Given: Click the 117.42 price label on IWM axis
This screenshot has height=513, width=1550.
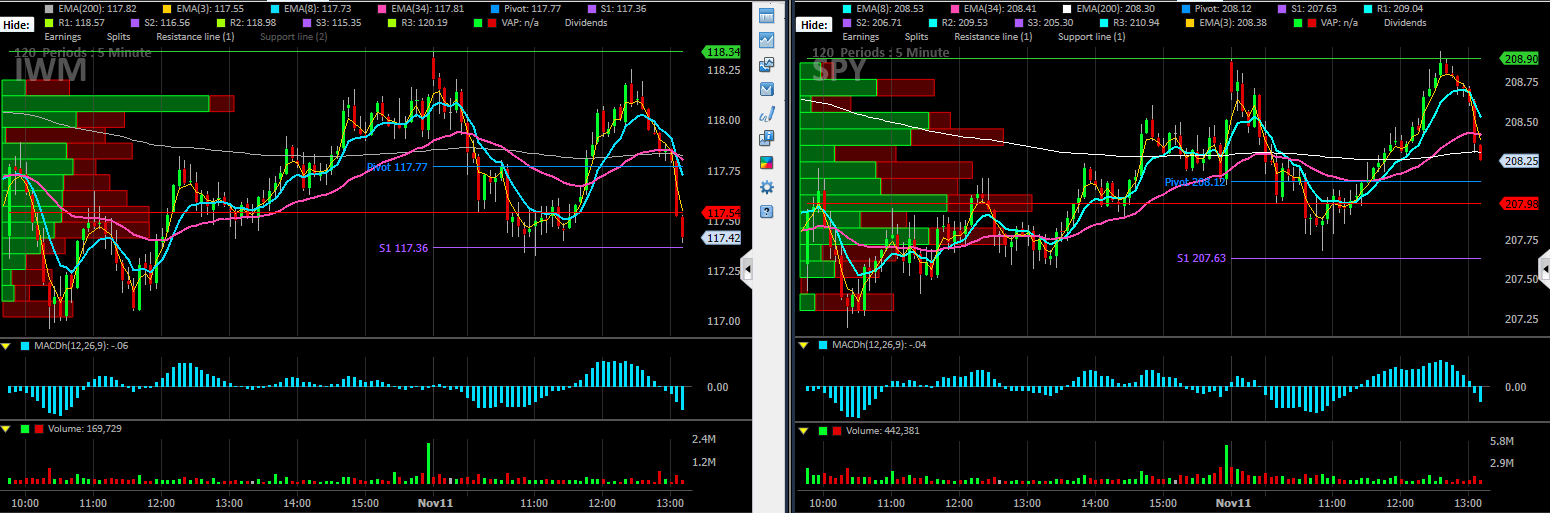Looking at the screenshot, I should [x=721, y=238].
